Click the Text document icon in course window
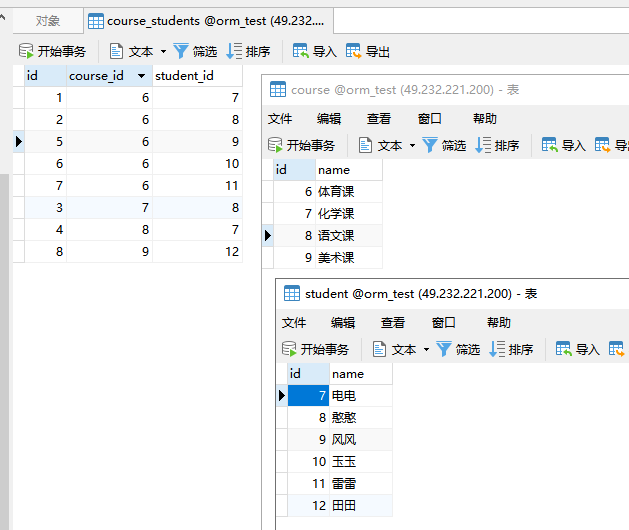Screen dimensions: 629x530 coord(365,145)
